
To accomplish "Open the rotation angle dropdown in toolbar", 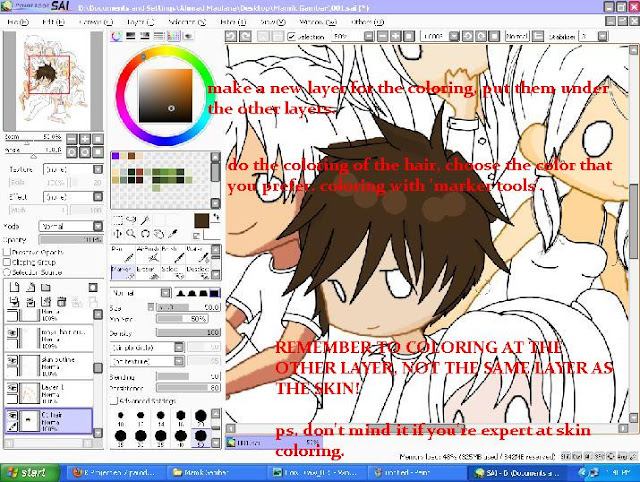I will 454,36.
